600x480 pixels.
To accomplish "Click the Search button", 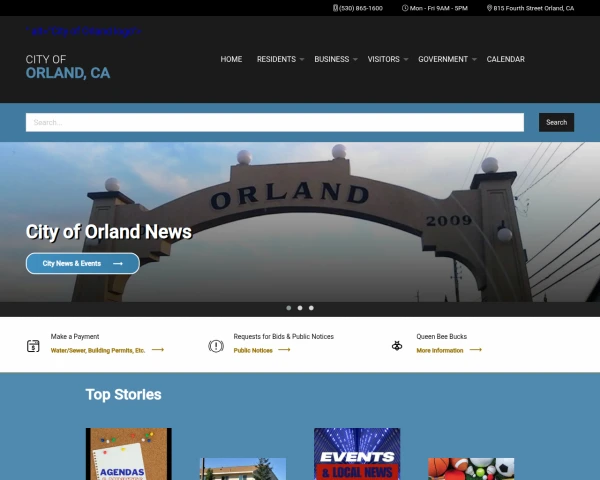I will (x=556, y=122).
